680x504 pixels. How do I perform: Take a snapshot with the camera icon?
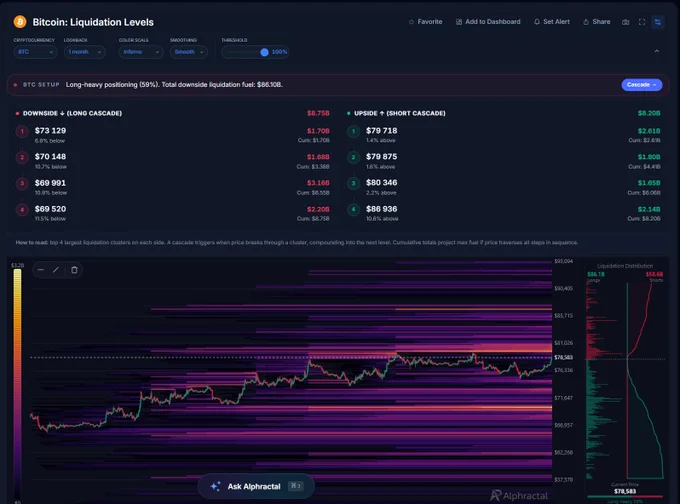point(625,22)
